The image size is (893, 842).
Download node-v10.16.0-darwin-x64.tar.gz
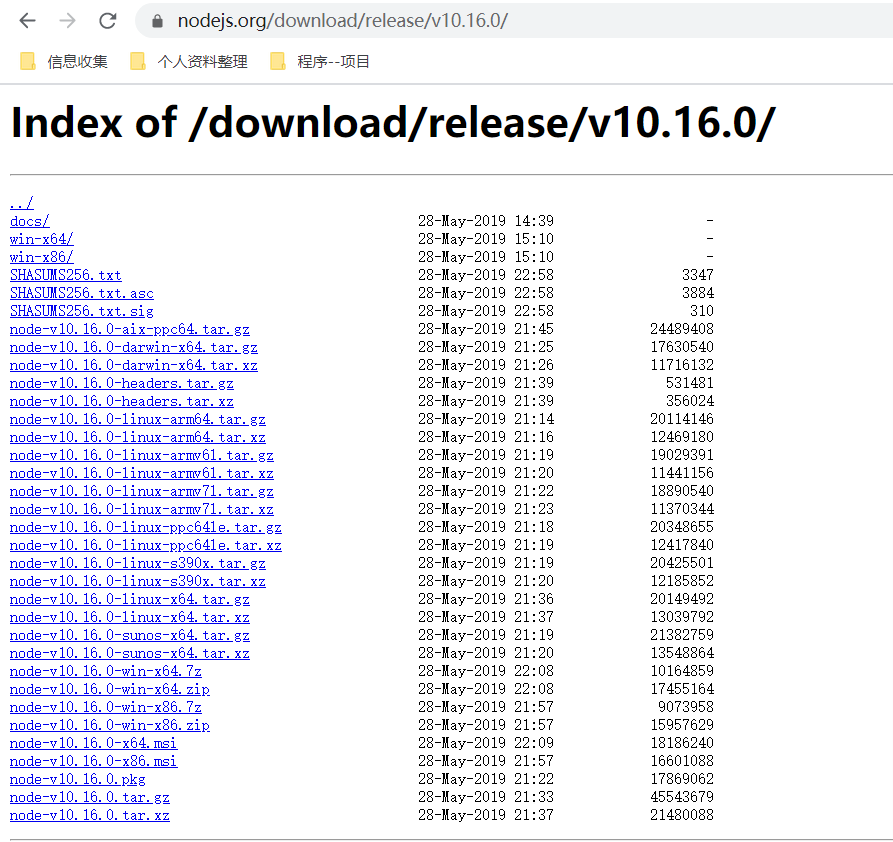coord(134,347)
